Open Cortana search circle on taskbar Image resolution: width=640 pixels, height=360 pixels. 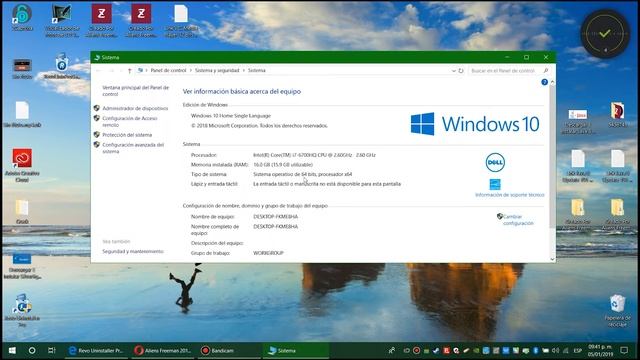pos(32,350)
